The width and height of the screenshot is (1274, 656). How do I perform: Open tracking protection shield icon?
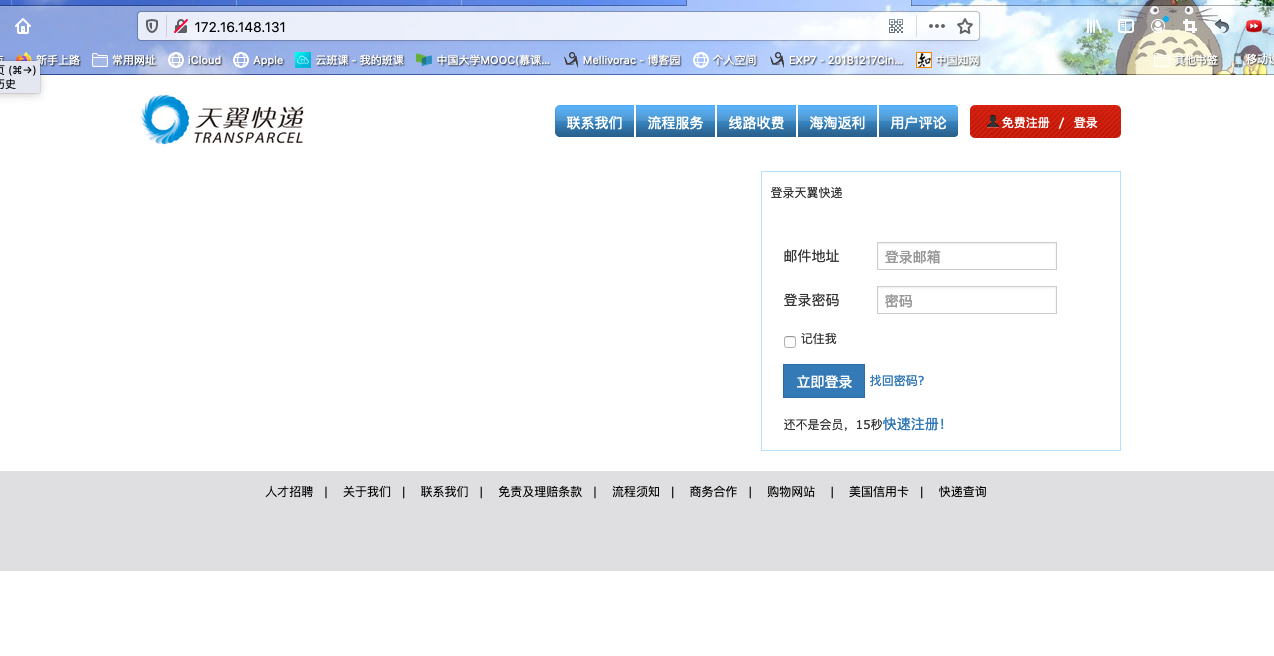[x=152, y=27]
